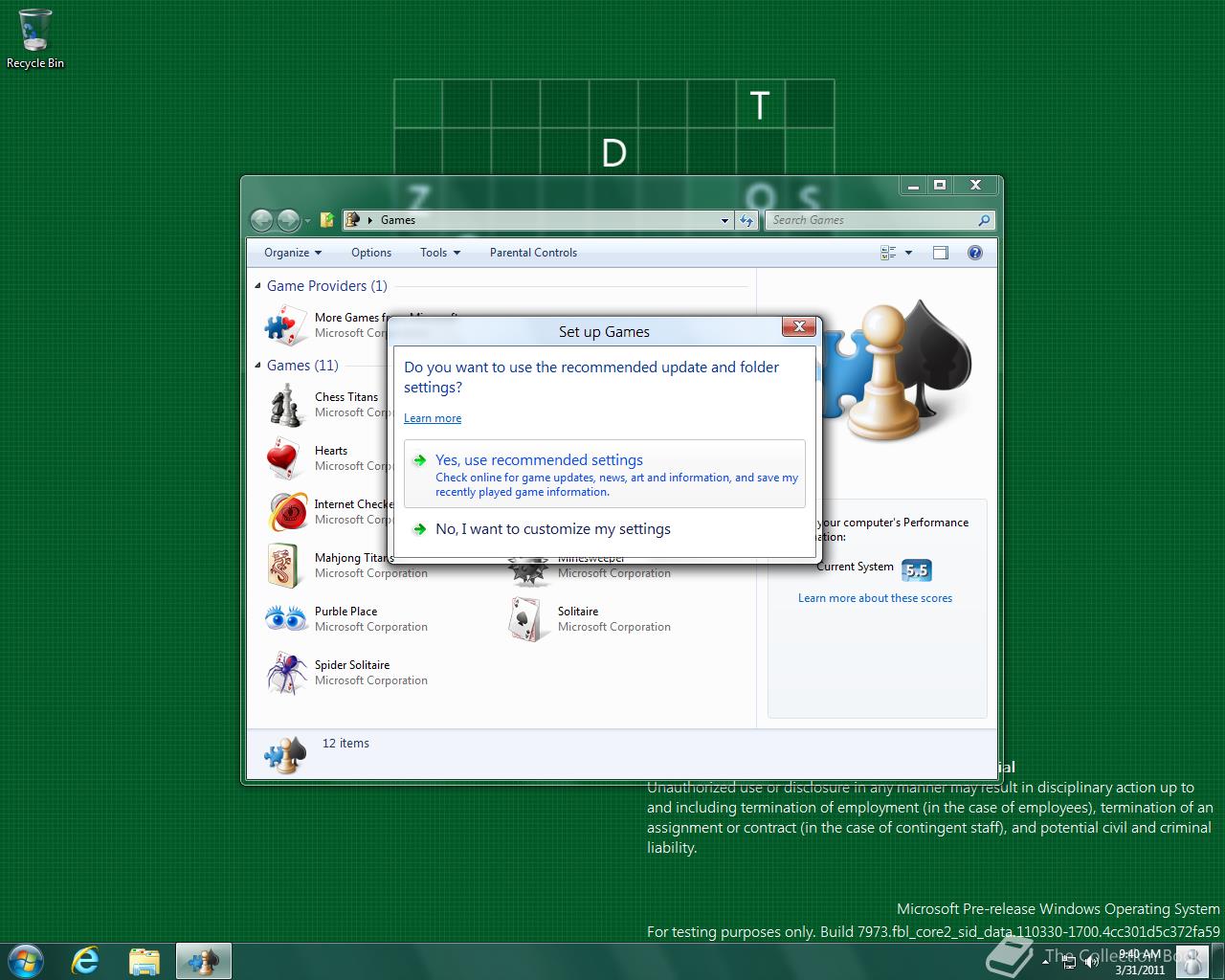Choose No, I want to customize settings
This screenshot has height=980, width=1225.
(x=605, y=529)
